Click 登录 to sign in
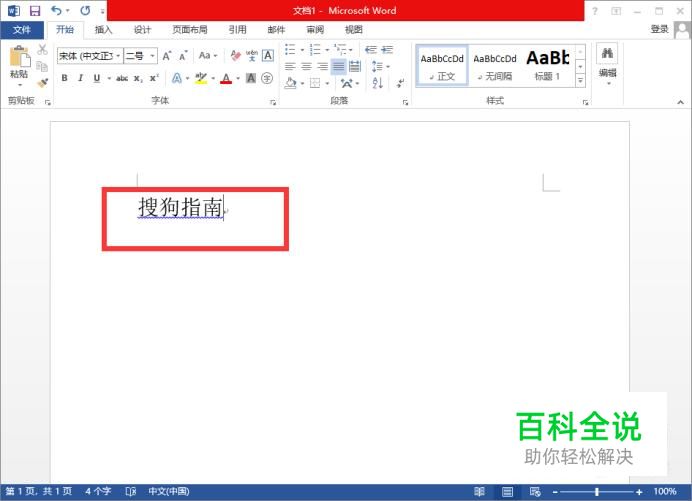 (x=659, y=29)
